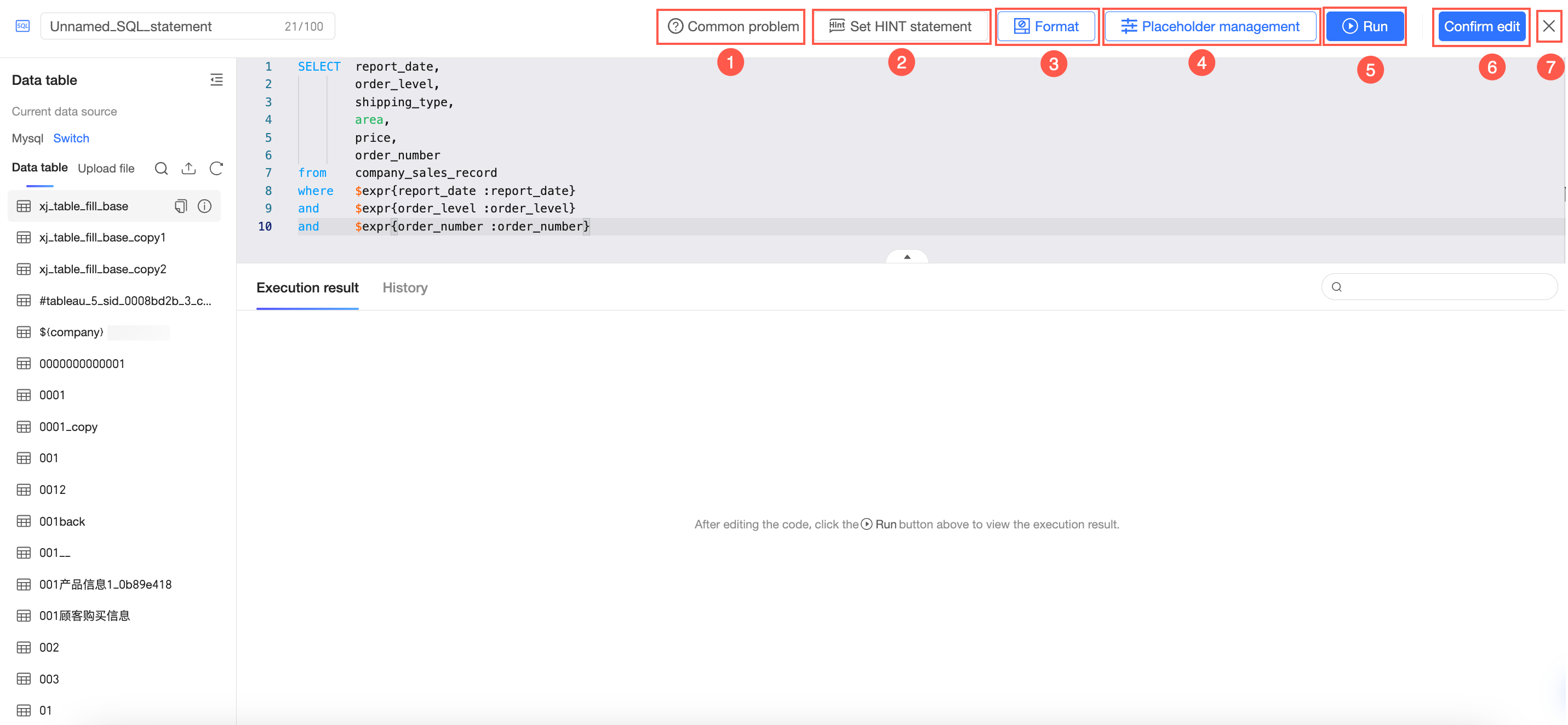Screen dimensions: 1568x725
Task: Open Placeholder management
Action: [x=1210, y=26]
